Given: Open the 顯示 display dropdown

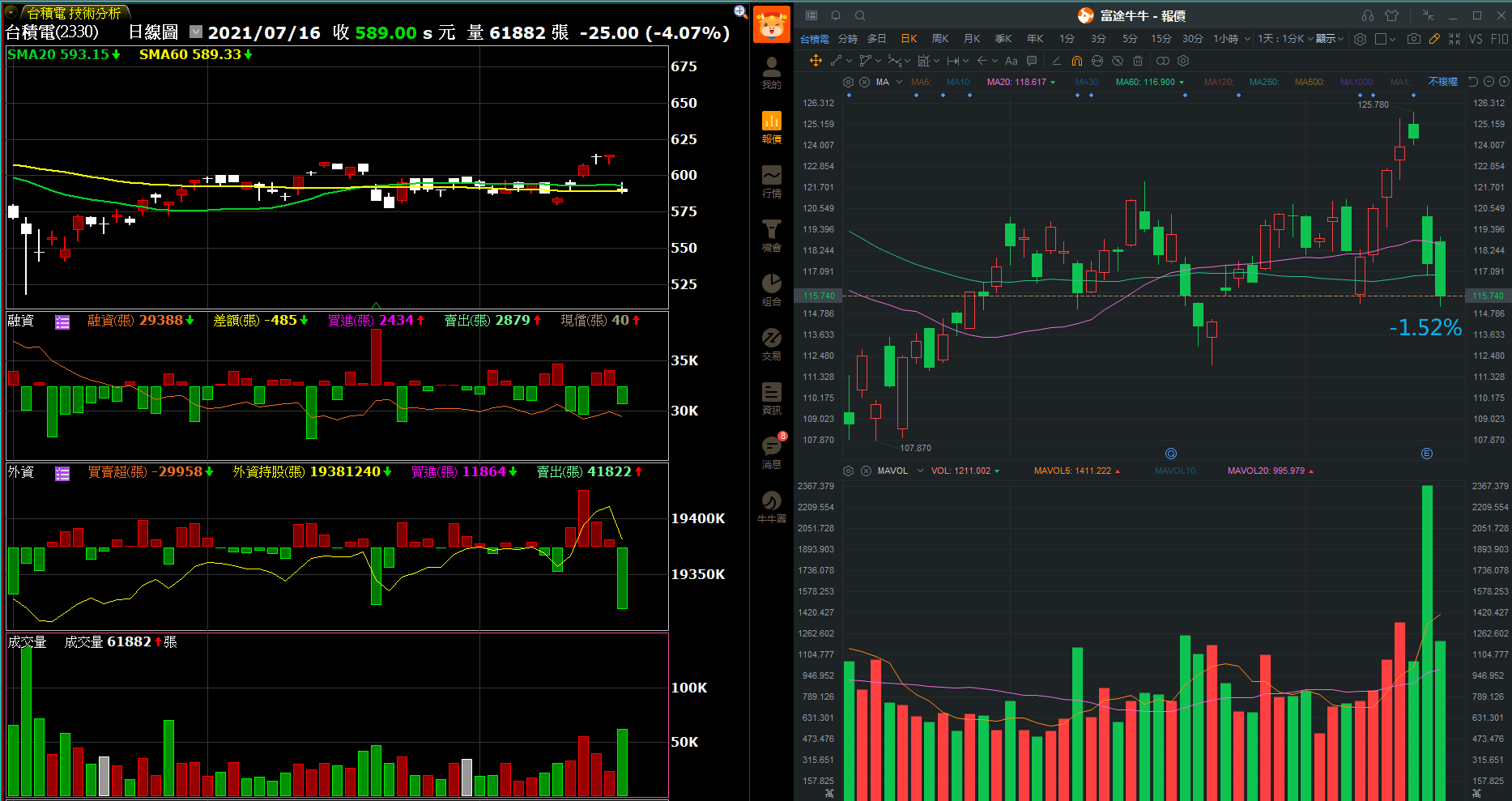Looking at the screenshot, I should point(1329,39).
